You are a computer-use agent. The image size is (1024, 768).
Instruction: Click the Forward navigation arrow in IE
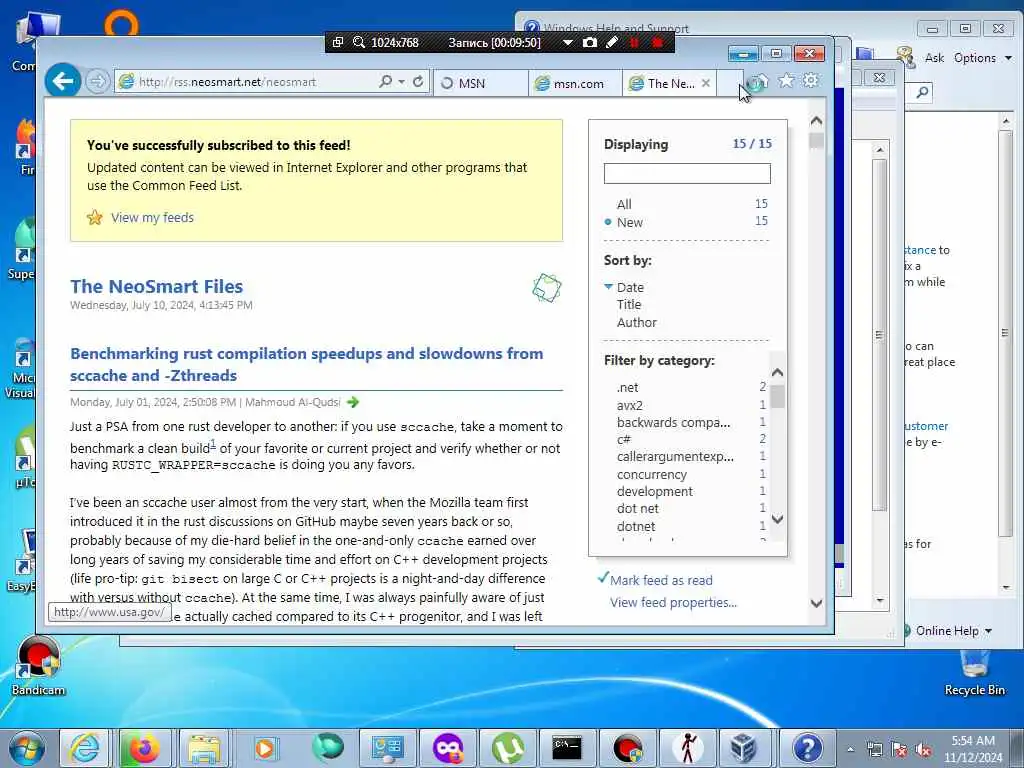coord(97,82)
